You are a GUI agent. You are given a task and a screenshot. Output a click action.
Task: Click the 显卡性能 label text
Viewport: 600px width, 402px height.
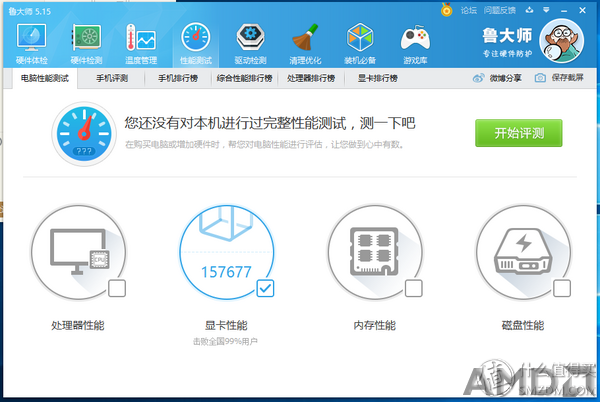point(226,326)
